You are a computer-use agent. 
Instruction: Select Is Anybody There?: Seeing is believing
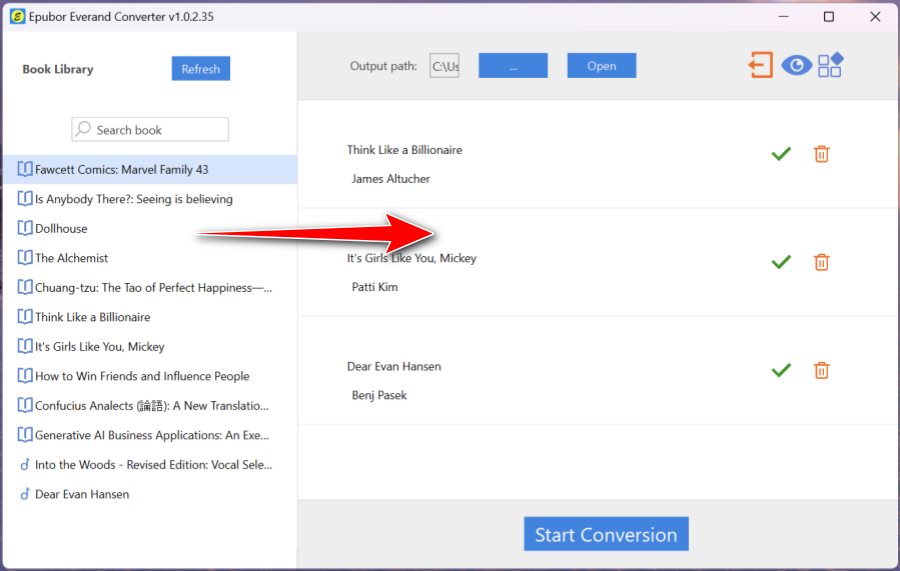[x=150, y=199]
